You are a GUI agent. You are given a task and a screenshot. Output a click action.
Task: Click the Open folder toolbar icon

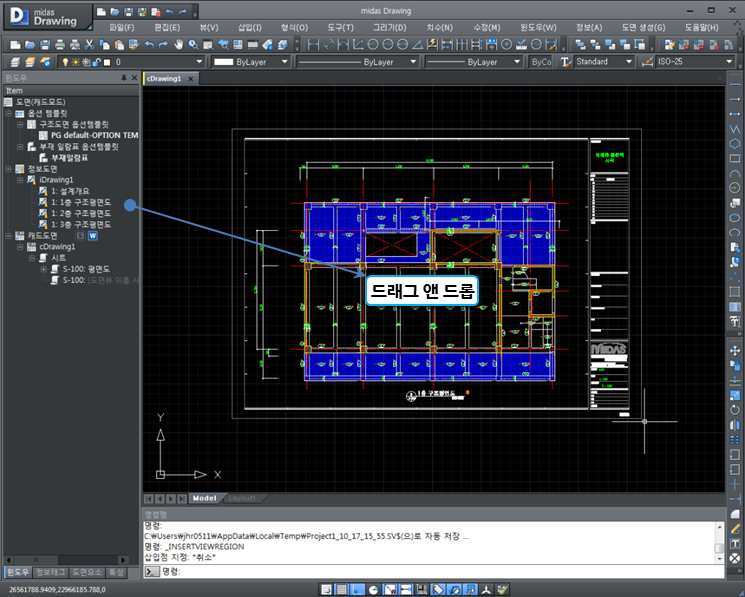(x=30, y=45)
